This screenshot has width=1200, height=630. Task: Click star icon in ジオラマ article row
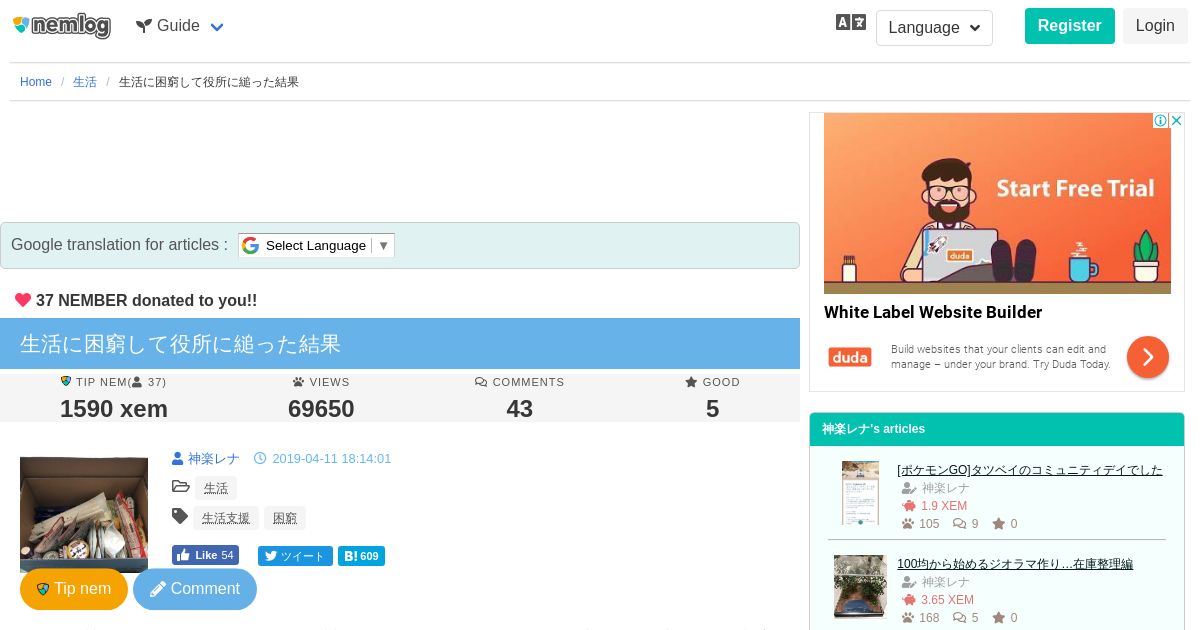(999, 618)
